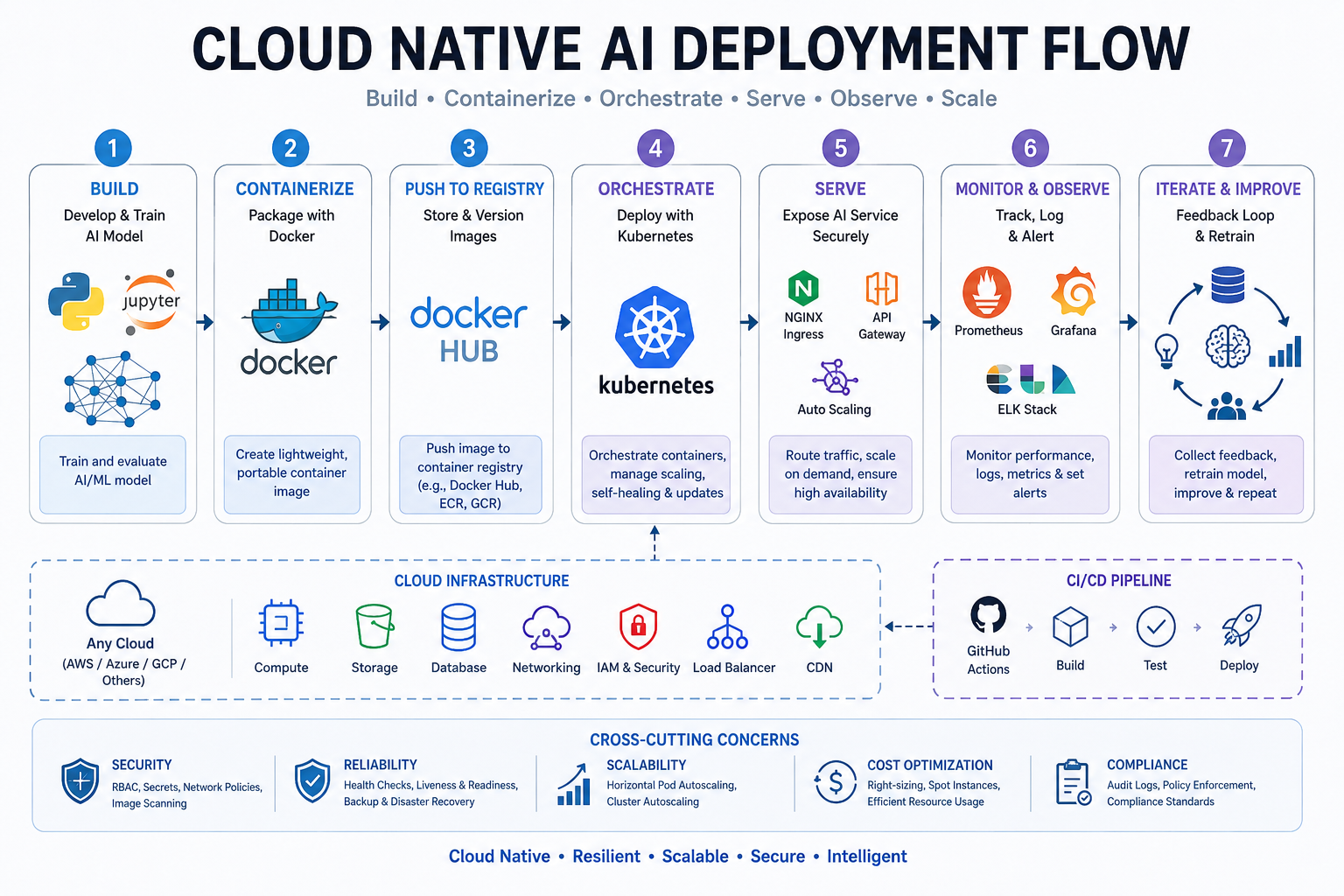Click the SERVE stage heading
Viewport: 1344px width, 896px height.
841,189
